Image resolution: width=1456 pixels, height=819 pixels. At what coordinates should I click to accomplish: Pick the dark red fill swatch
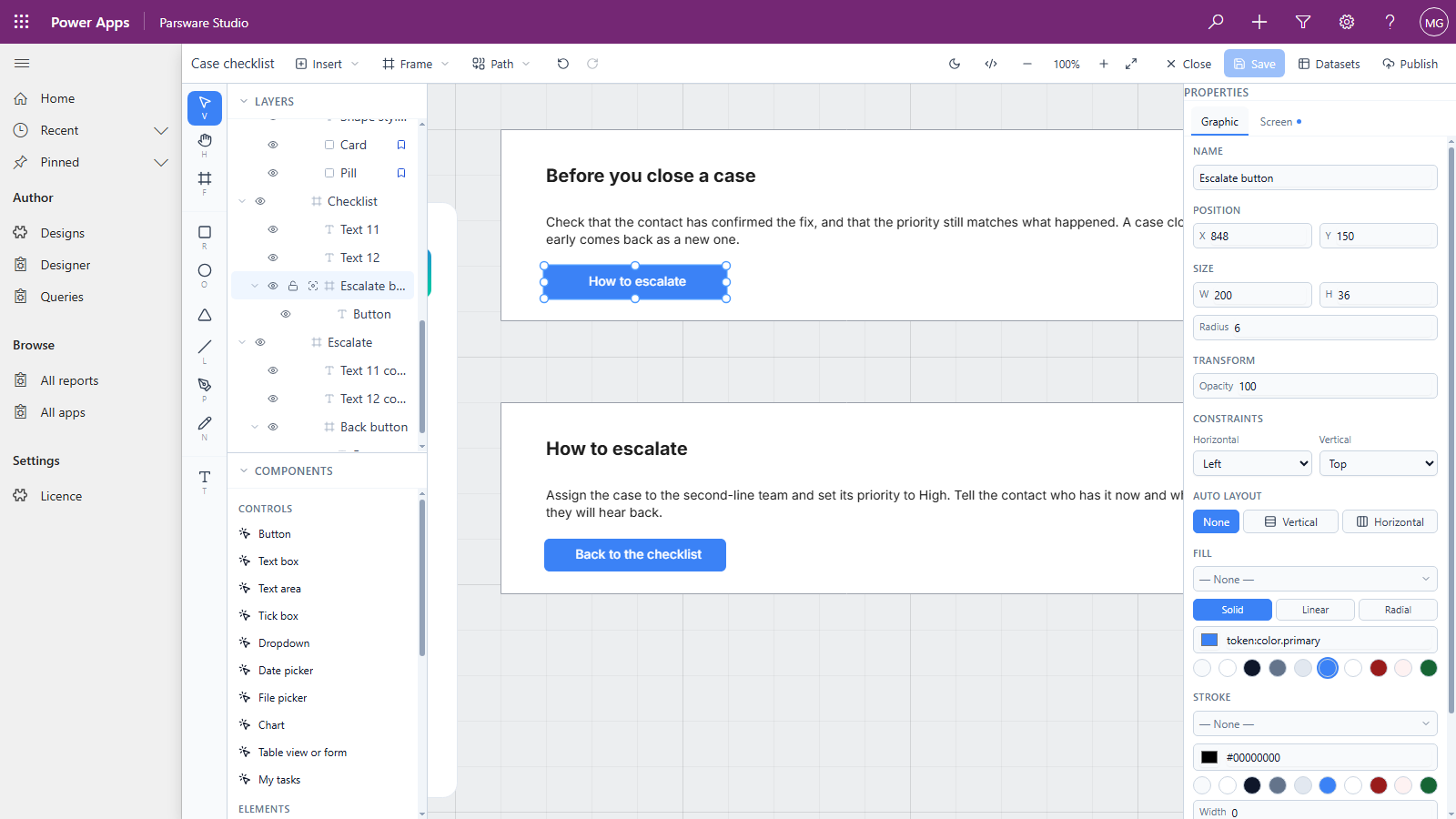point(1379,668)
